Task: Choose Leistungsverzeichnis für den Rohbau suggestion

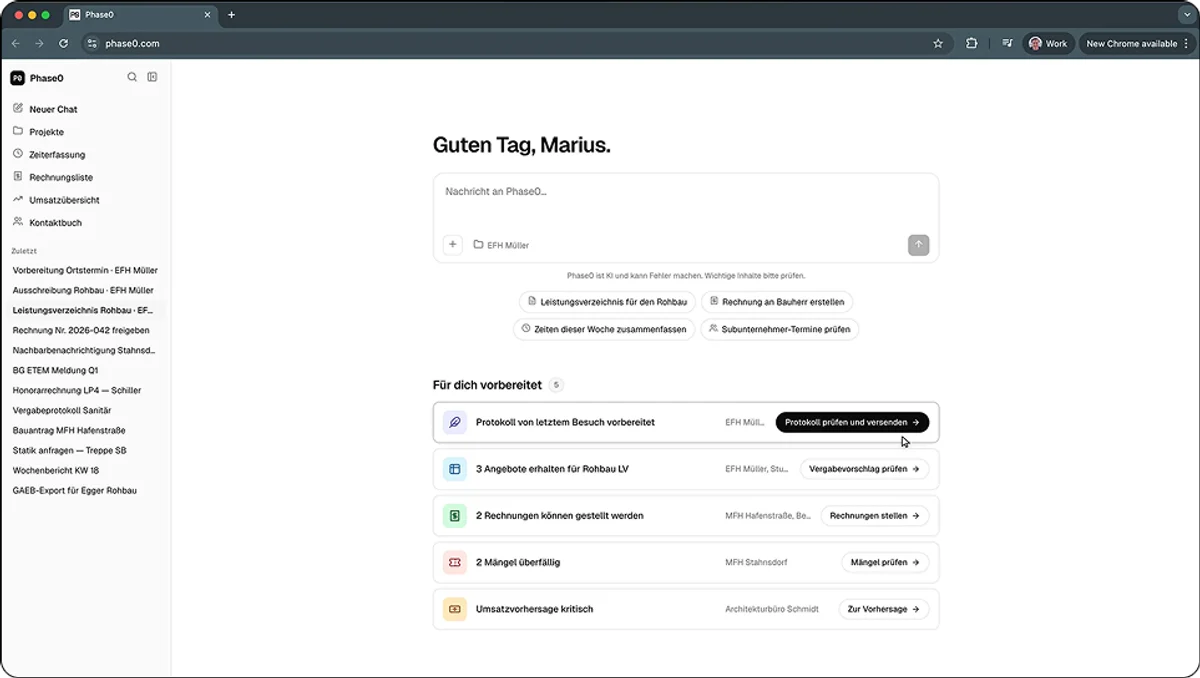Action: pos(607,301)
